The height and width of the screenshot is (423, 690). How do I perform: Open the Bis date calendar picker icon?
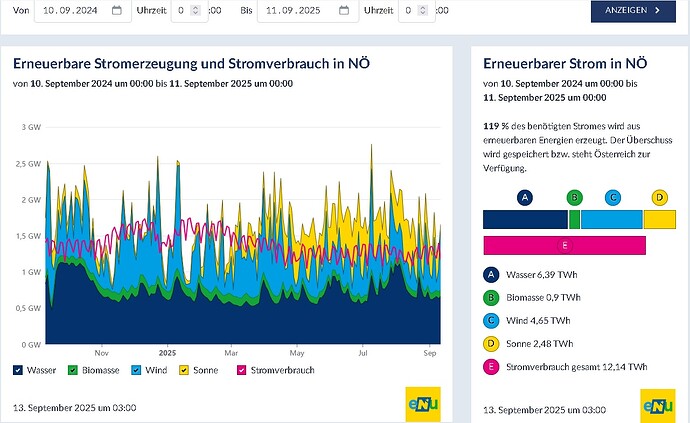pyautogui.click(x=344, y=10)
